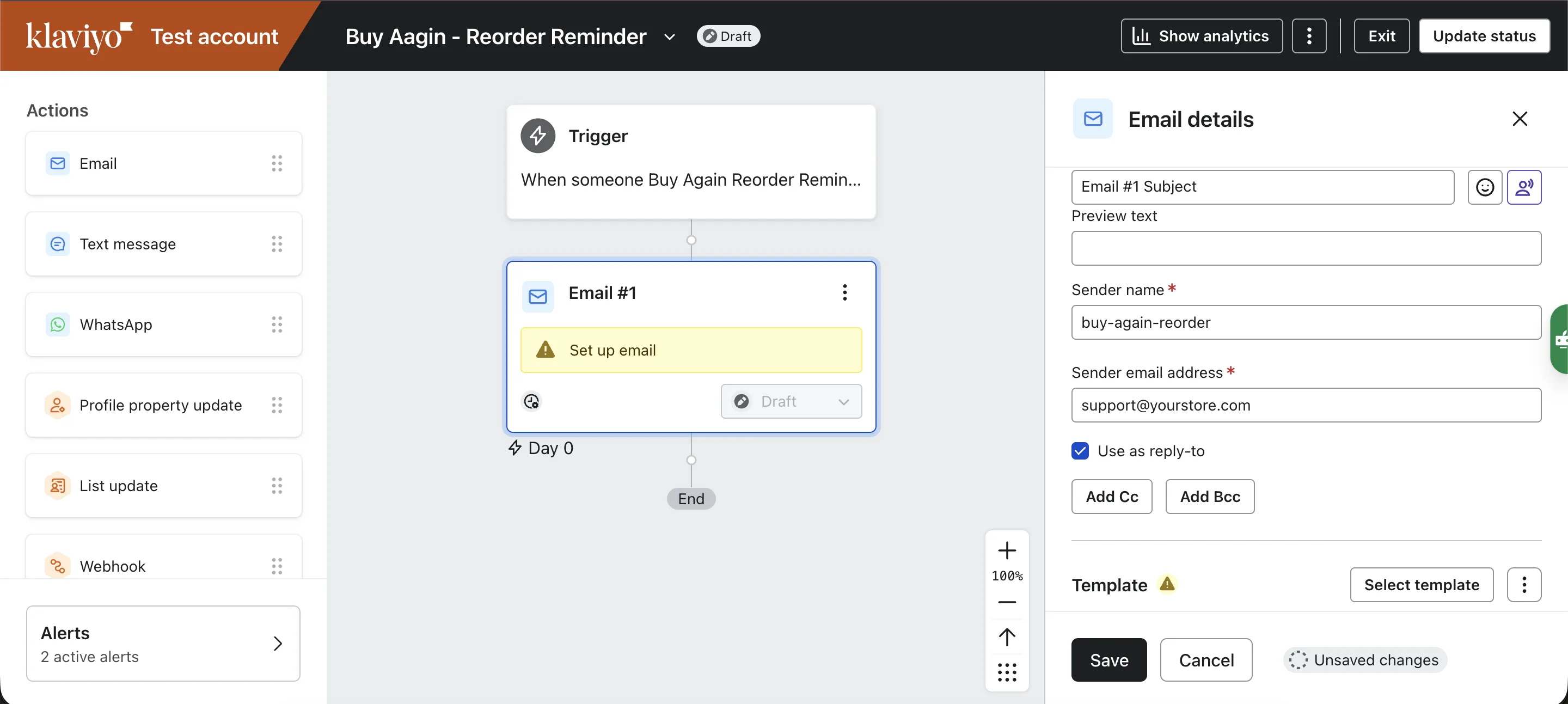The width and height of the screenshot is (1568, 704).
Task: Save the email details
Action: point(1108,659)
